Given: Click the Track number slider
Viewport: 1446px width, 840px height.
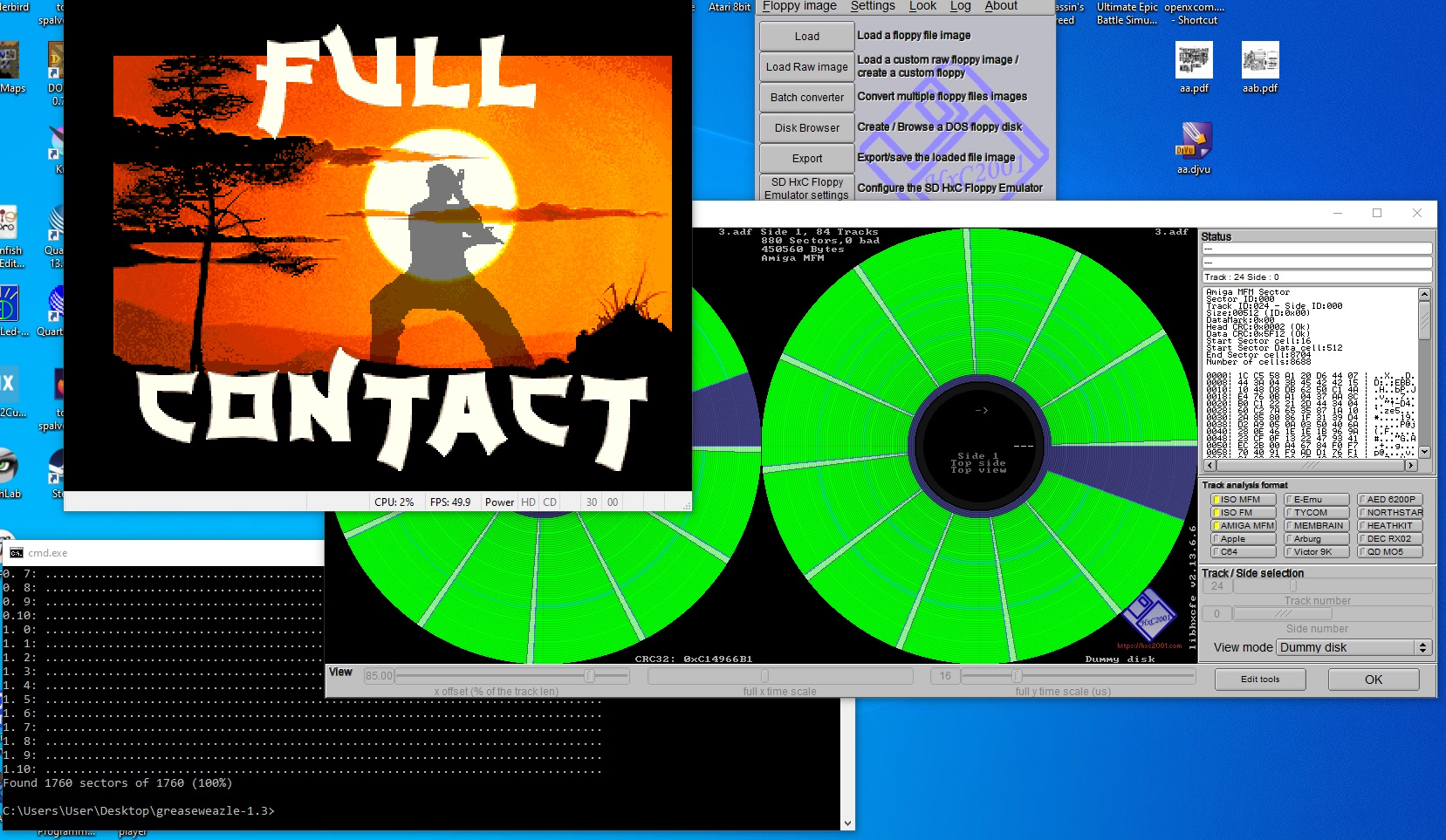Looking at the screenshot, I should 1332,587.
